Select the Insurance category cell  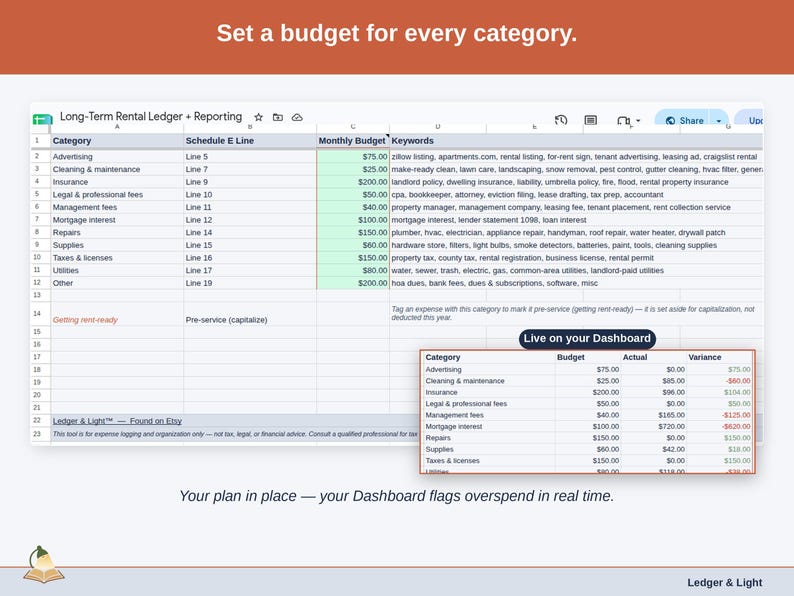coord(117,182)
